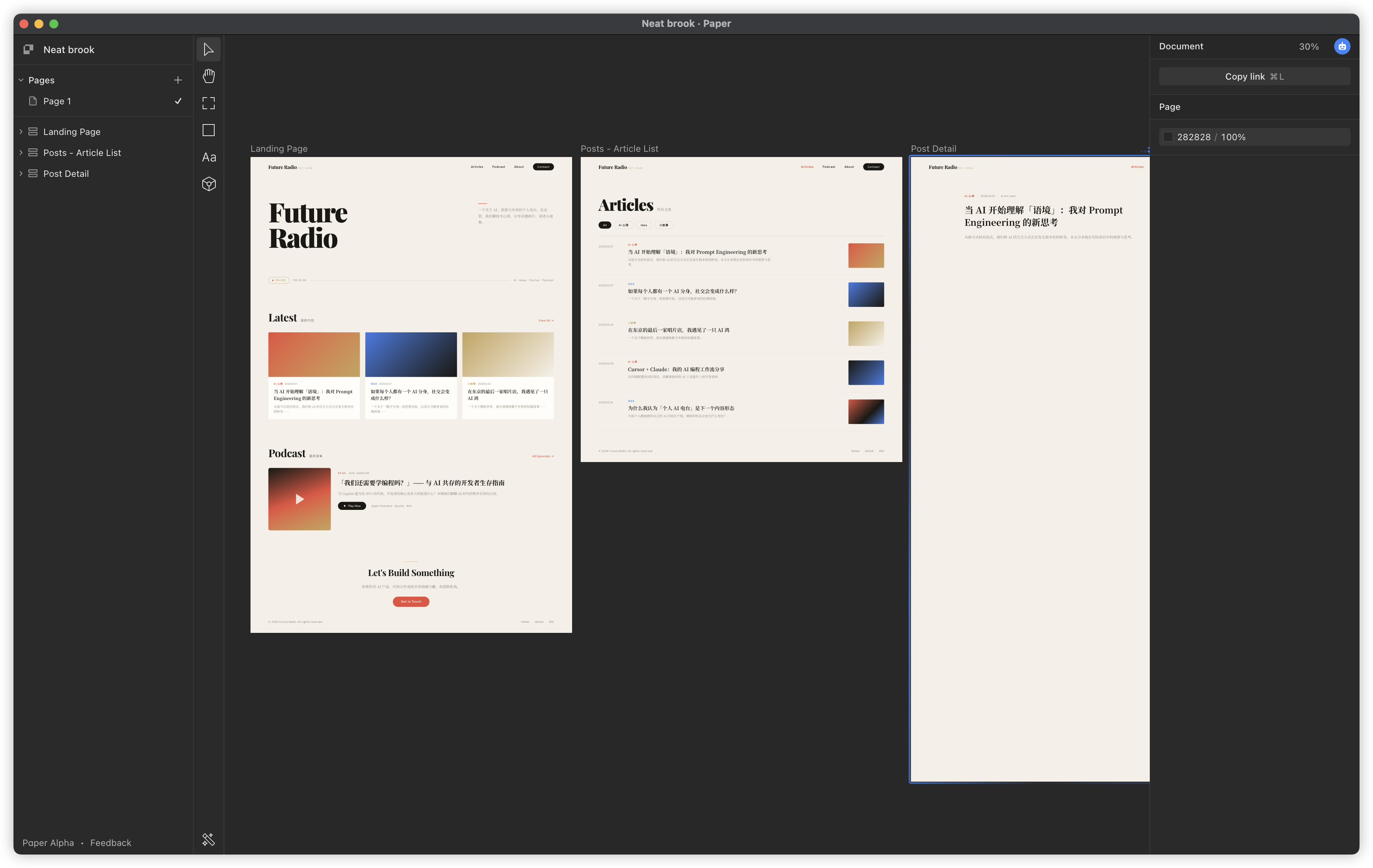Open the 3D cube components tool

pyautogui.click(x=209, y=184)
